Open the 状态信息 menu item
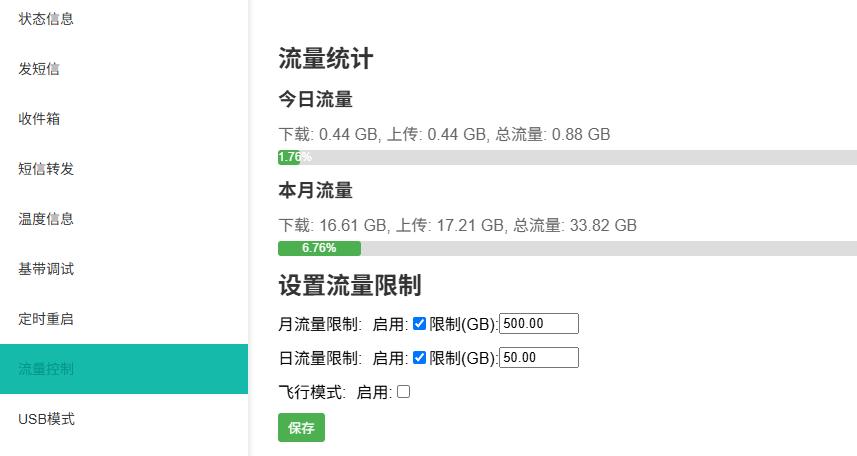Viewport: 857px width, 456px height. click(124, 19)
